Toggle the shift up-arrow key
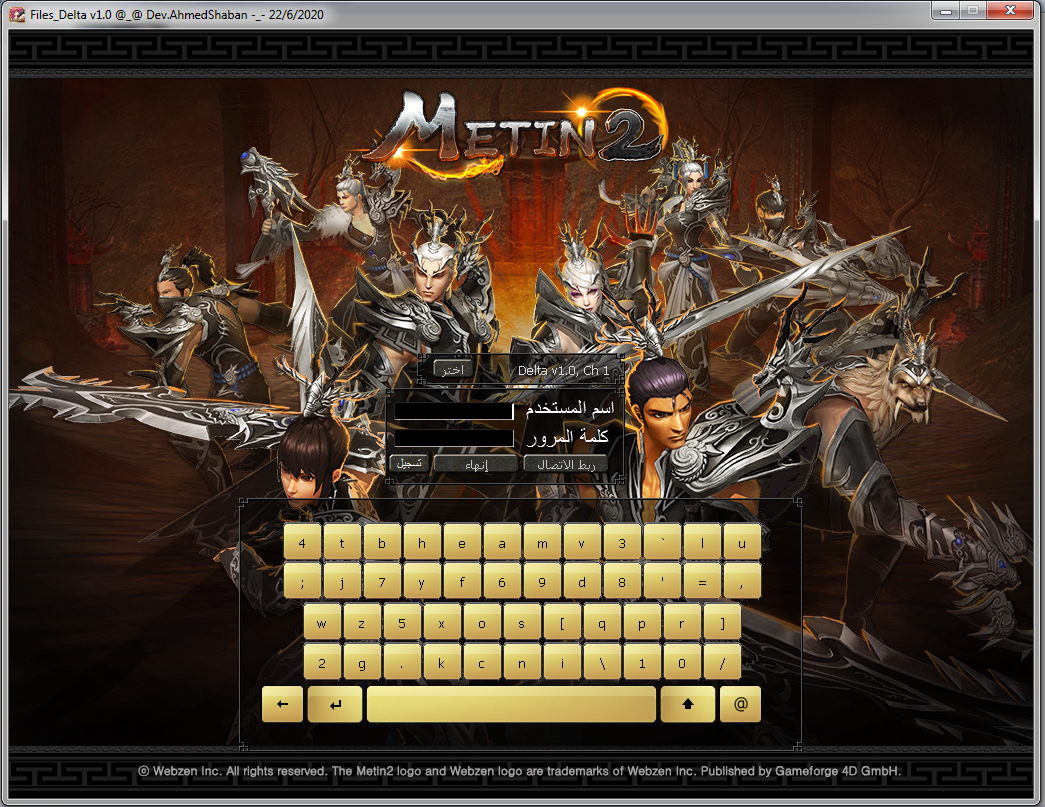The image size is (1045, 807). pos(688,704)
